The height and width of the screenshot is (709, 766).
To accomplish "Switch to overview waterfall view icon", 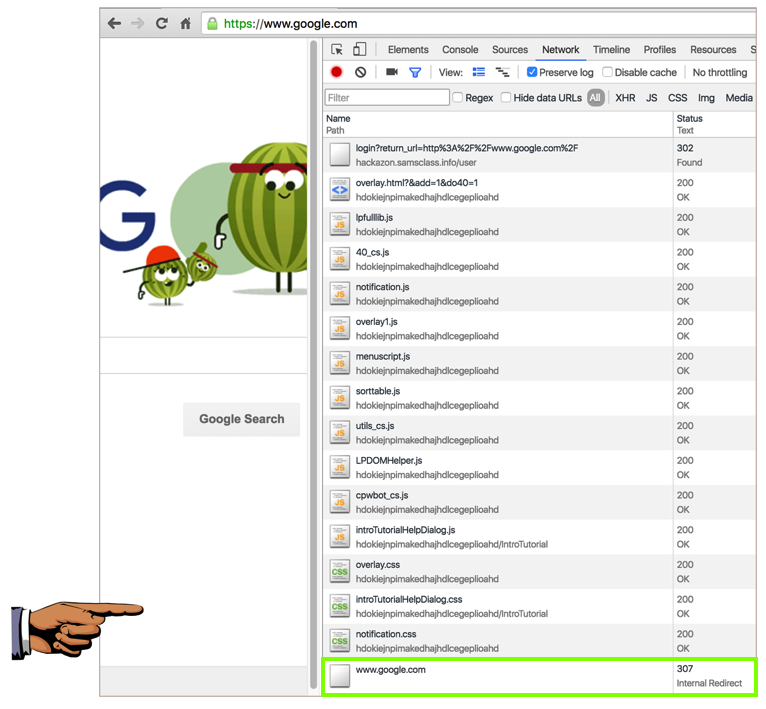I will click(x=503, y=72).
